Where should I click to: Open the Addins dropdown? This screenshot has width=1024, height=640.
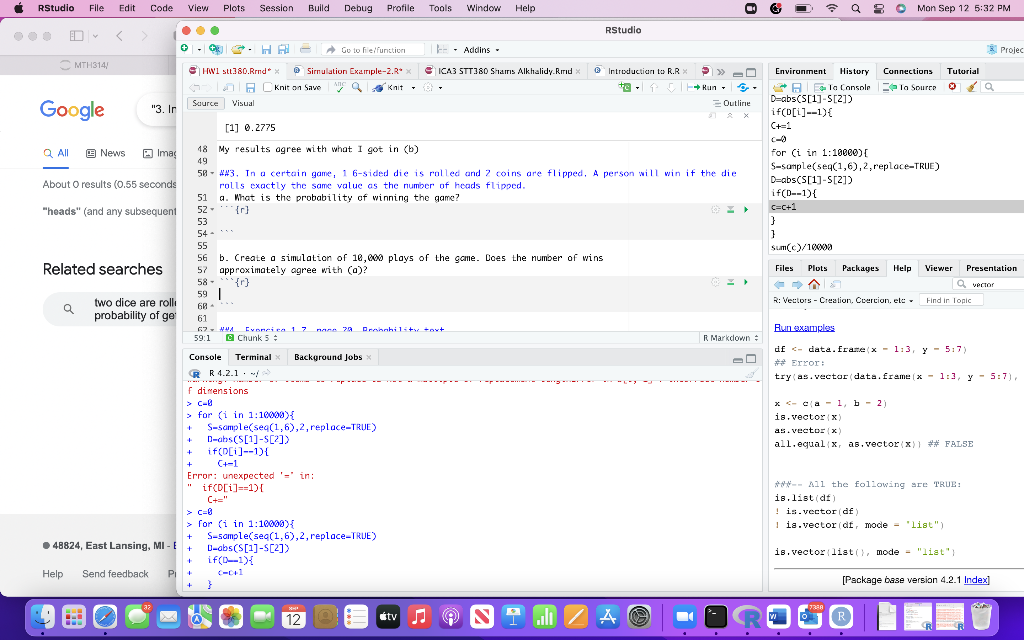(481, 50)
